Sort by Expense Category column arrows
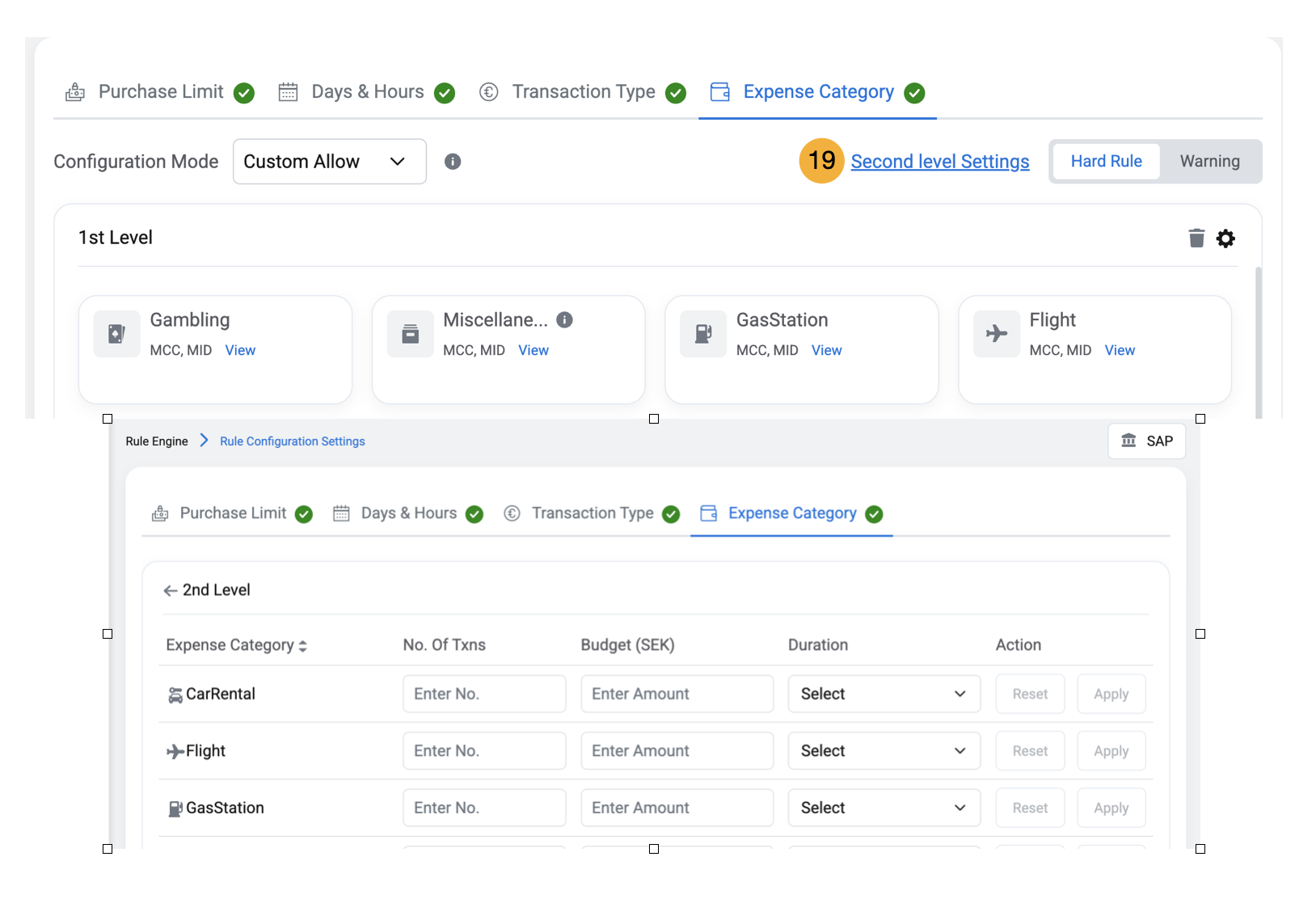This screenshot has width=1316, height=899. pyautogui.click(x=303, y=646)
